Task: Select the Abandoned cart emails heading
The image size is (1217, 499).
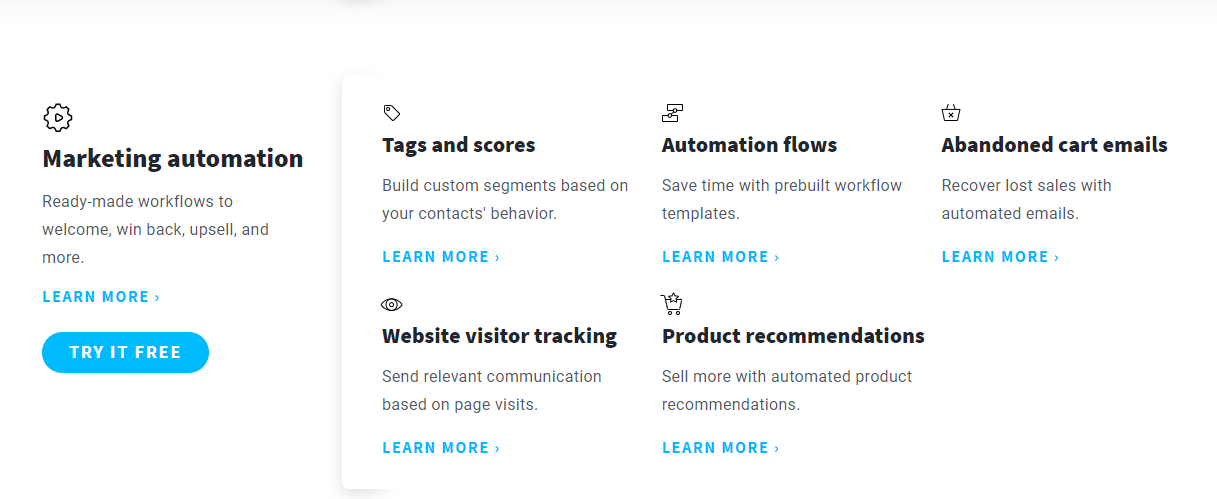Action: coord(1055,145)
